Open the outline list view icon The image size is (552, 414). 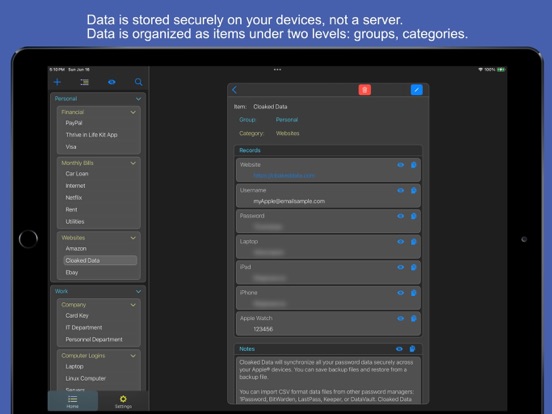[x=84, y=82]
